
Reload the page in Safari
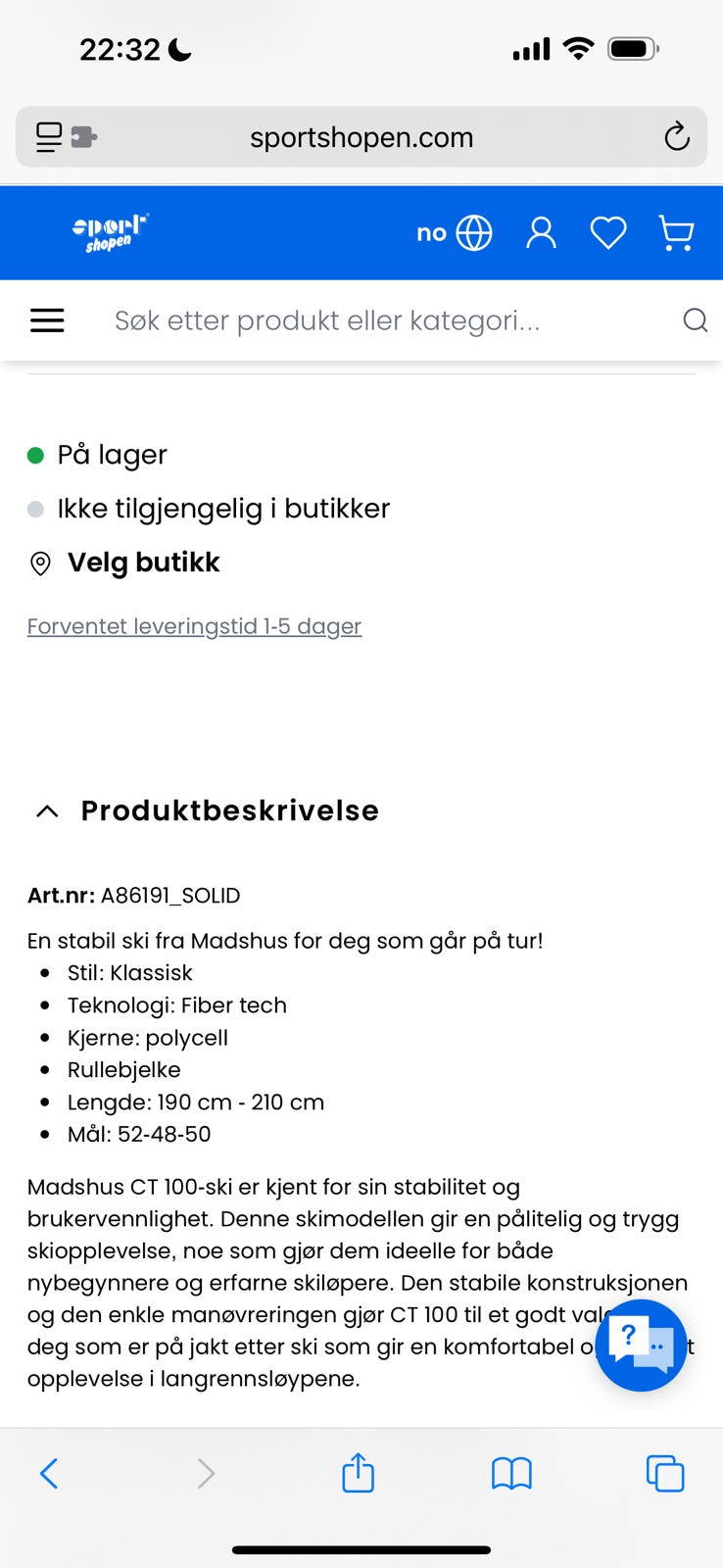(676, 137)
